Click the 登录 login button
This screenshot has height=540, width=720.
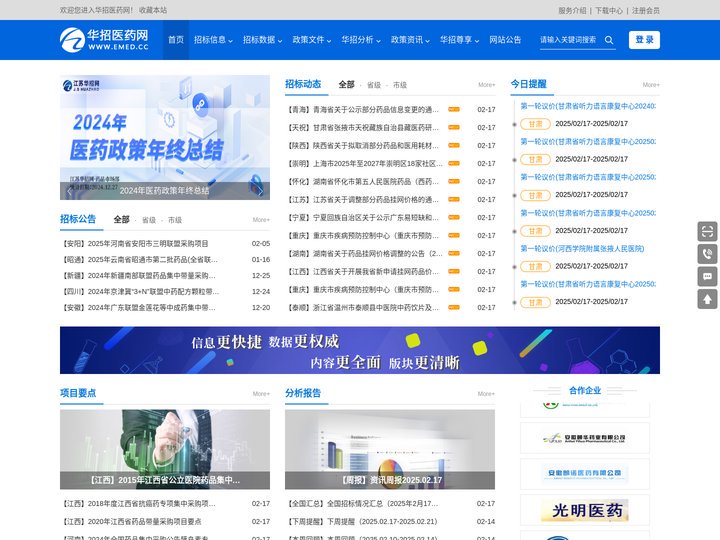644,40
